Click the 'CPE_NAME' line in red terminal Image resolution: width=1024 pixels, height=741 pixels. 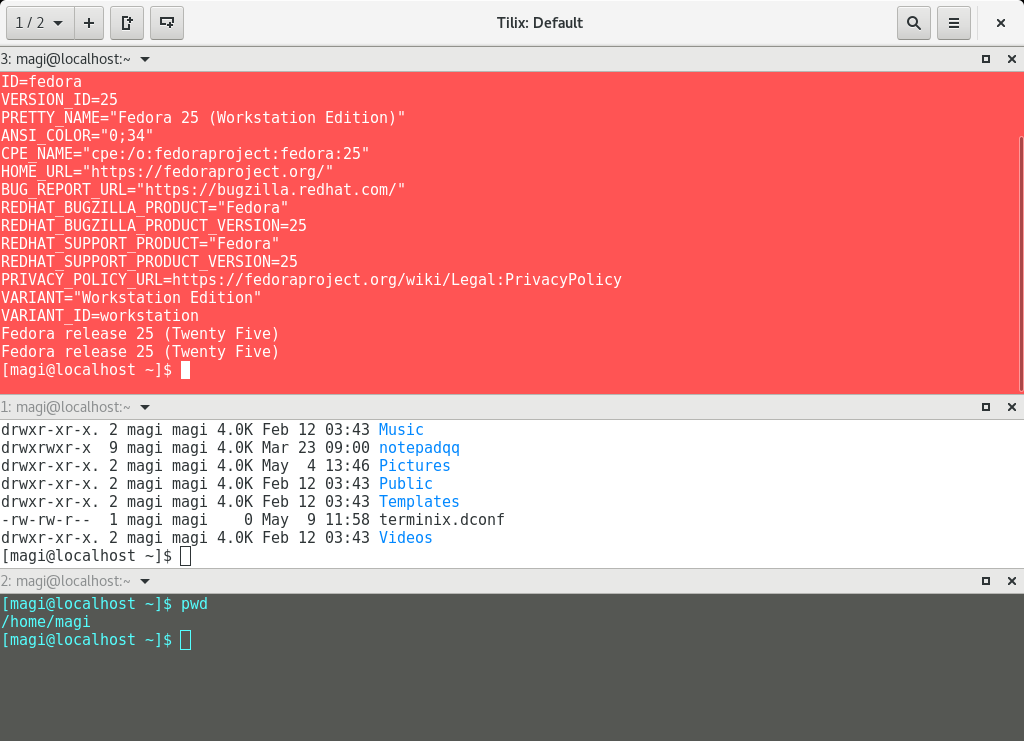185,154
